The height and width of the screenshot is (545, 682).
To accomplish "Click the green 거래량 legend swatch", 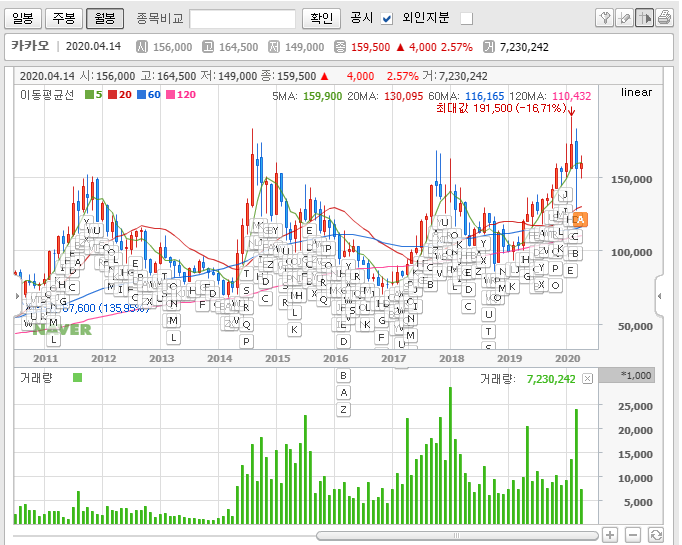I will click(77, 377).
